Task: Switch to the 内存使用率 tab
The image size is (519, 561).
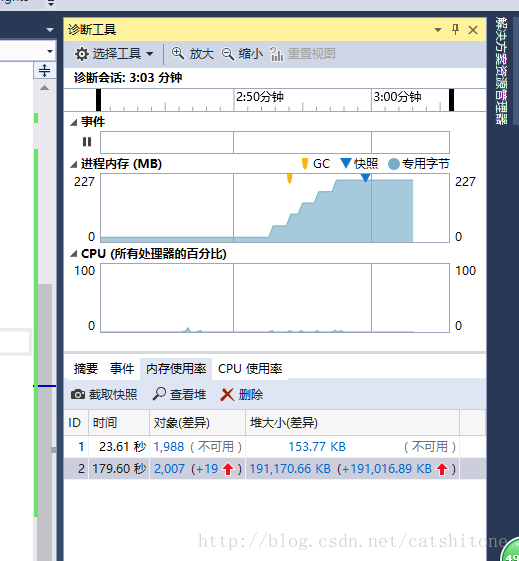Action: click(176, 369)
